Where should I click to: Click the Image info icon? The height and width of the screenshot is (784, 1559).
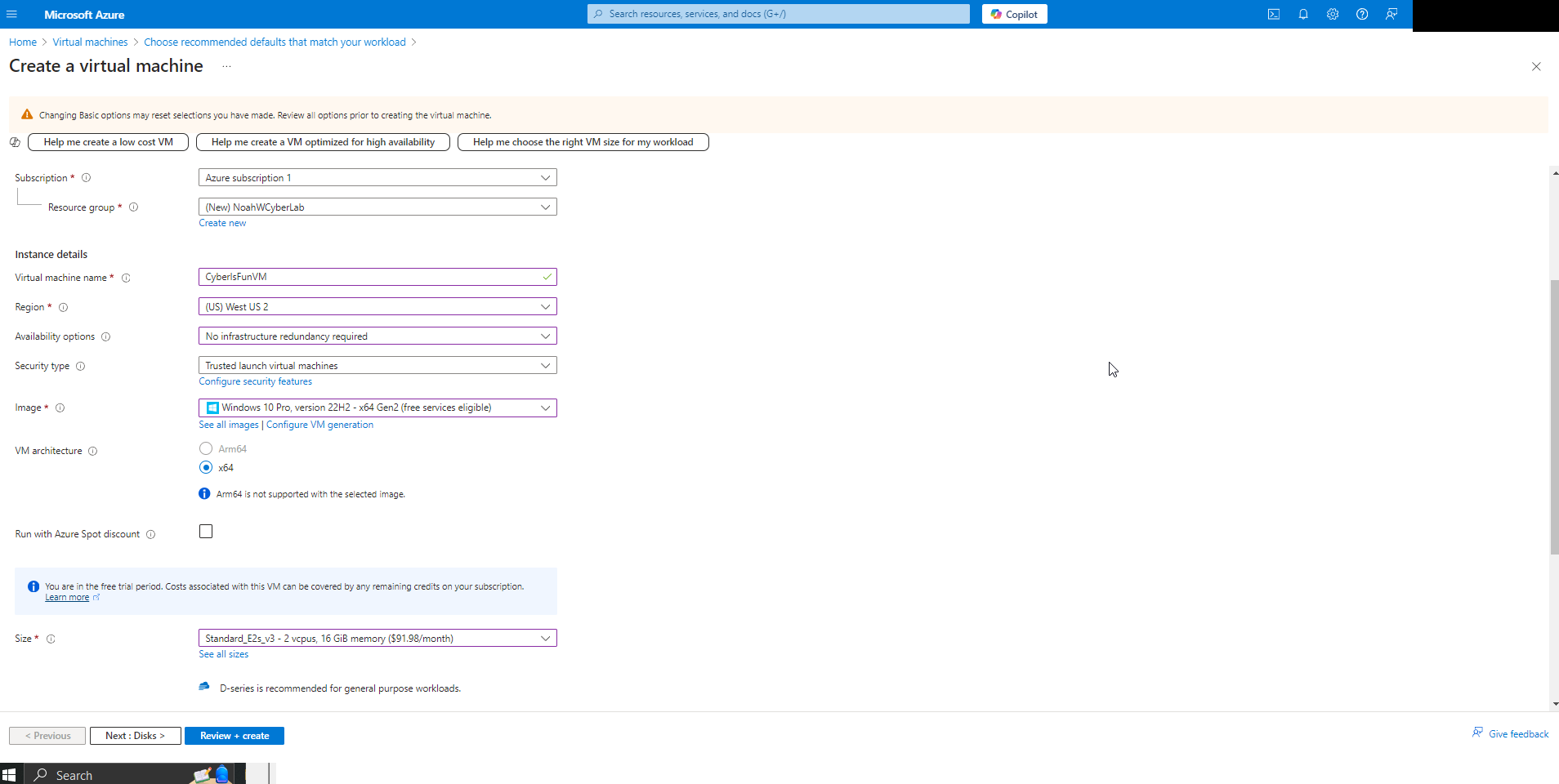coord(60,408)
